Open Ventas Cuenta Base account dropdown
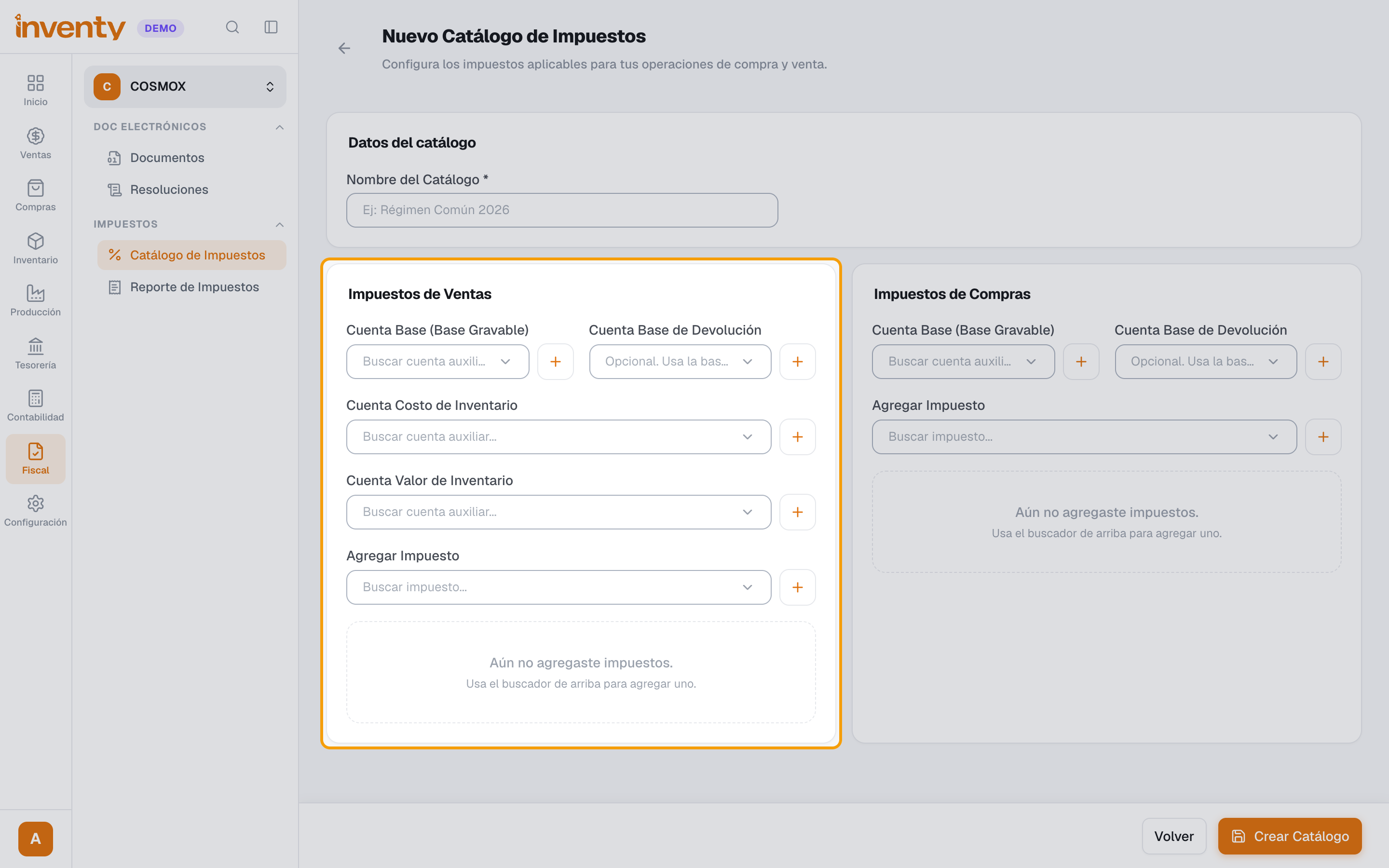Image resolution: width=1389 pixels, height=868 pixels. point(437,362)
